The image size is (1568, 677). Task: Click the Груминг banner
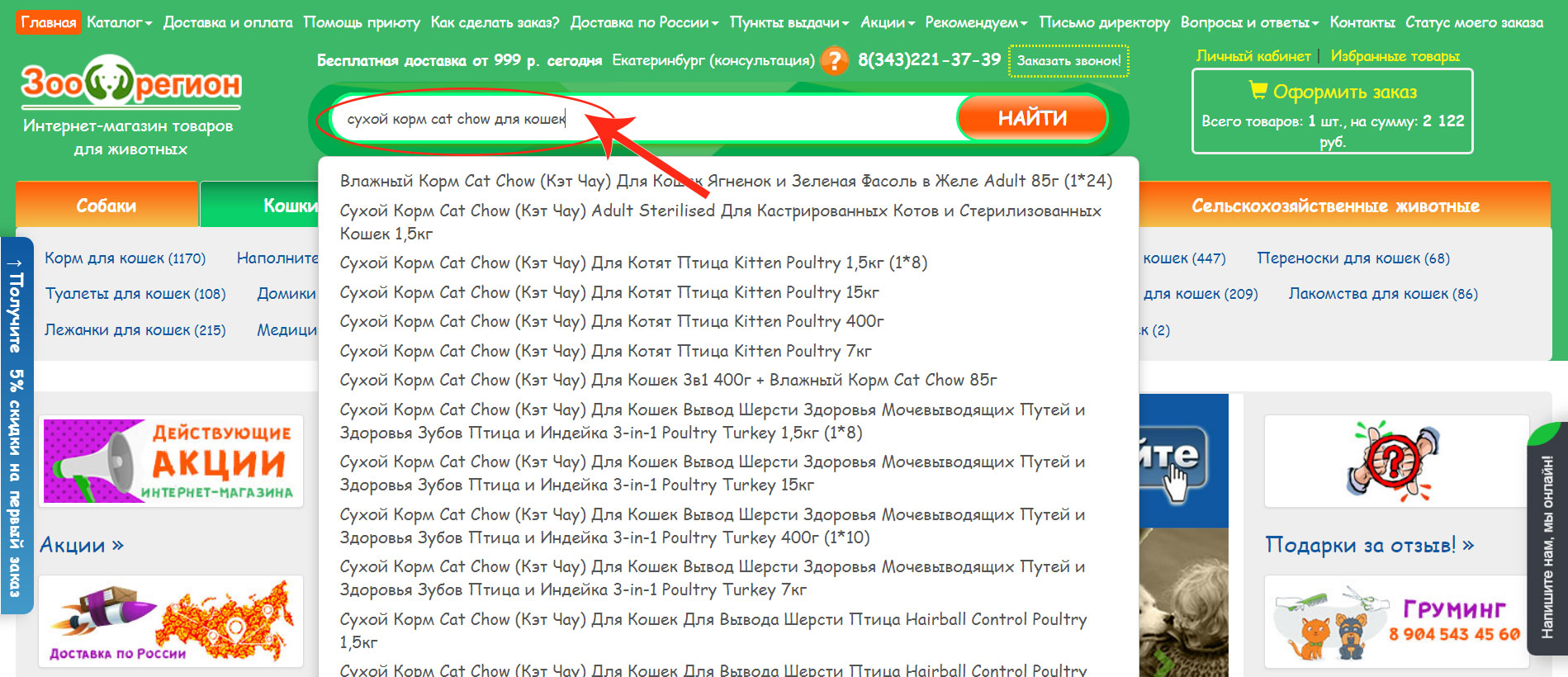click(1396, 622)
